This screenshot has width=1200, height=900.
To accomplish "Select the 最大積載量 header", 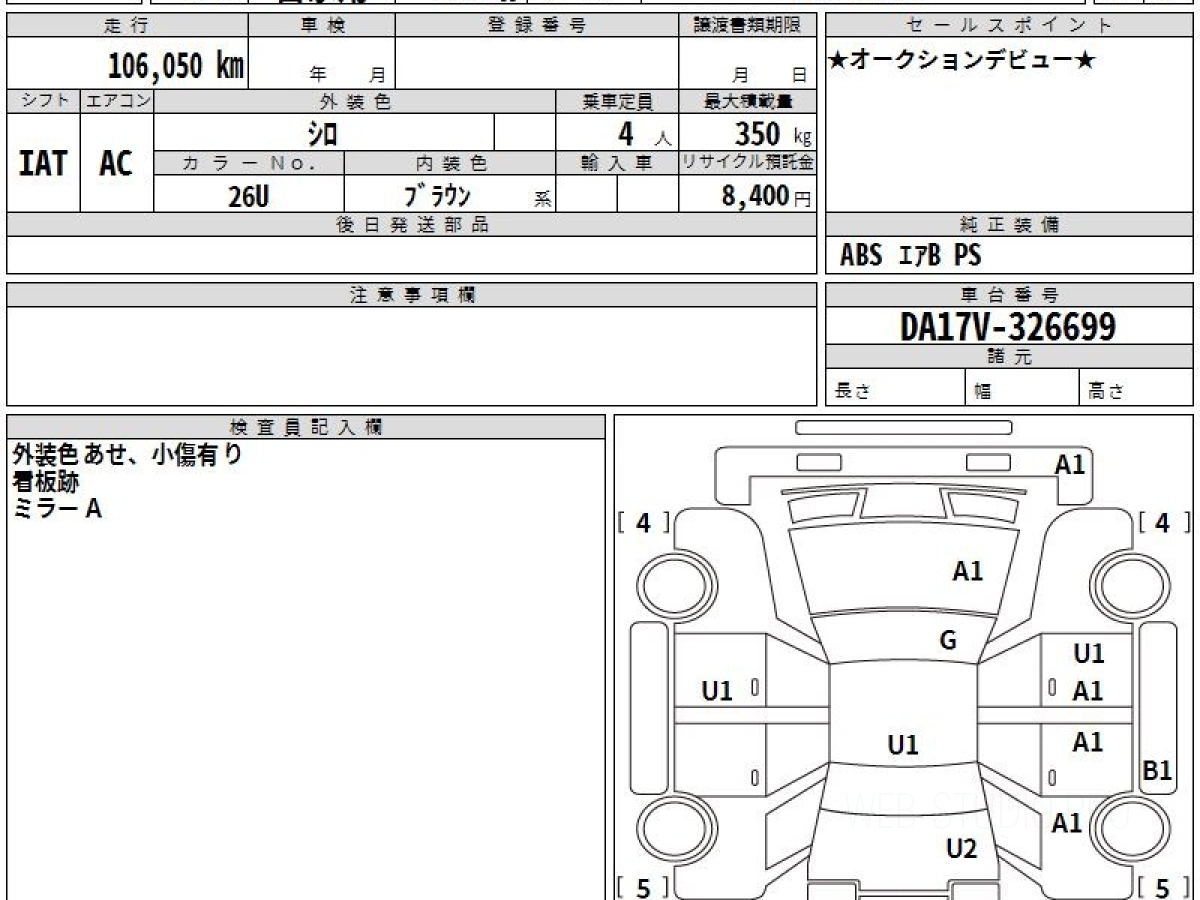I will pos(747,101).
